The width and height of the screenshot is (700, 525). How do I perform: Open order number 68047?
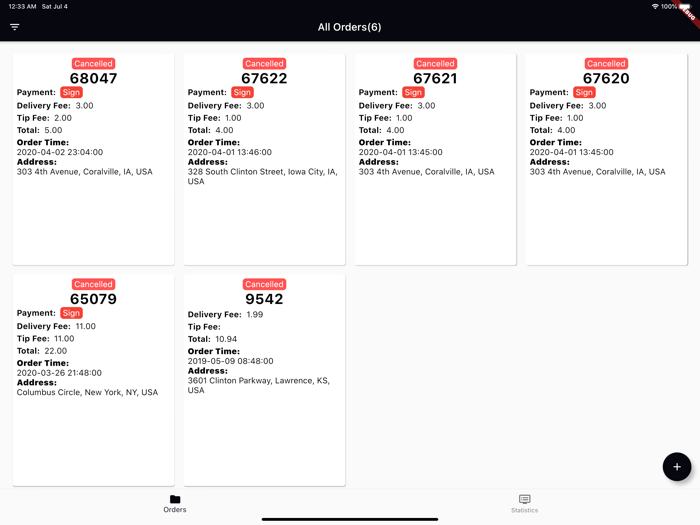click(x=93, y=78)
